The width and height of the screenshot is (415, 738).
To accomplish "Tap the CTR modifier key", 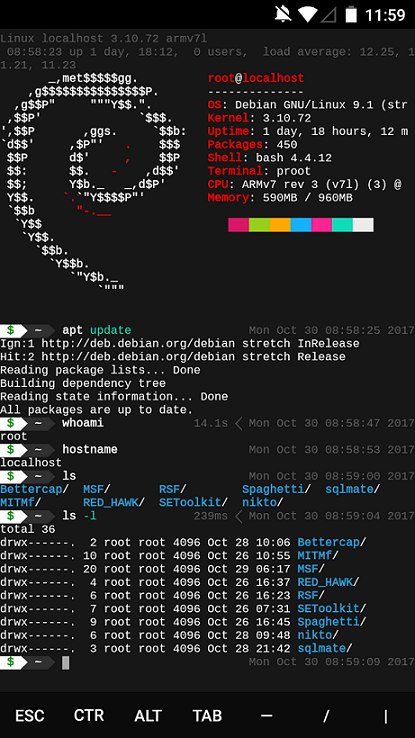I will coord(89,716).
